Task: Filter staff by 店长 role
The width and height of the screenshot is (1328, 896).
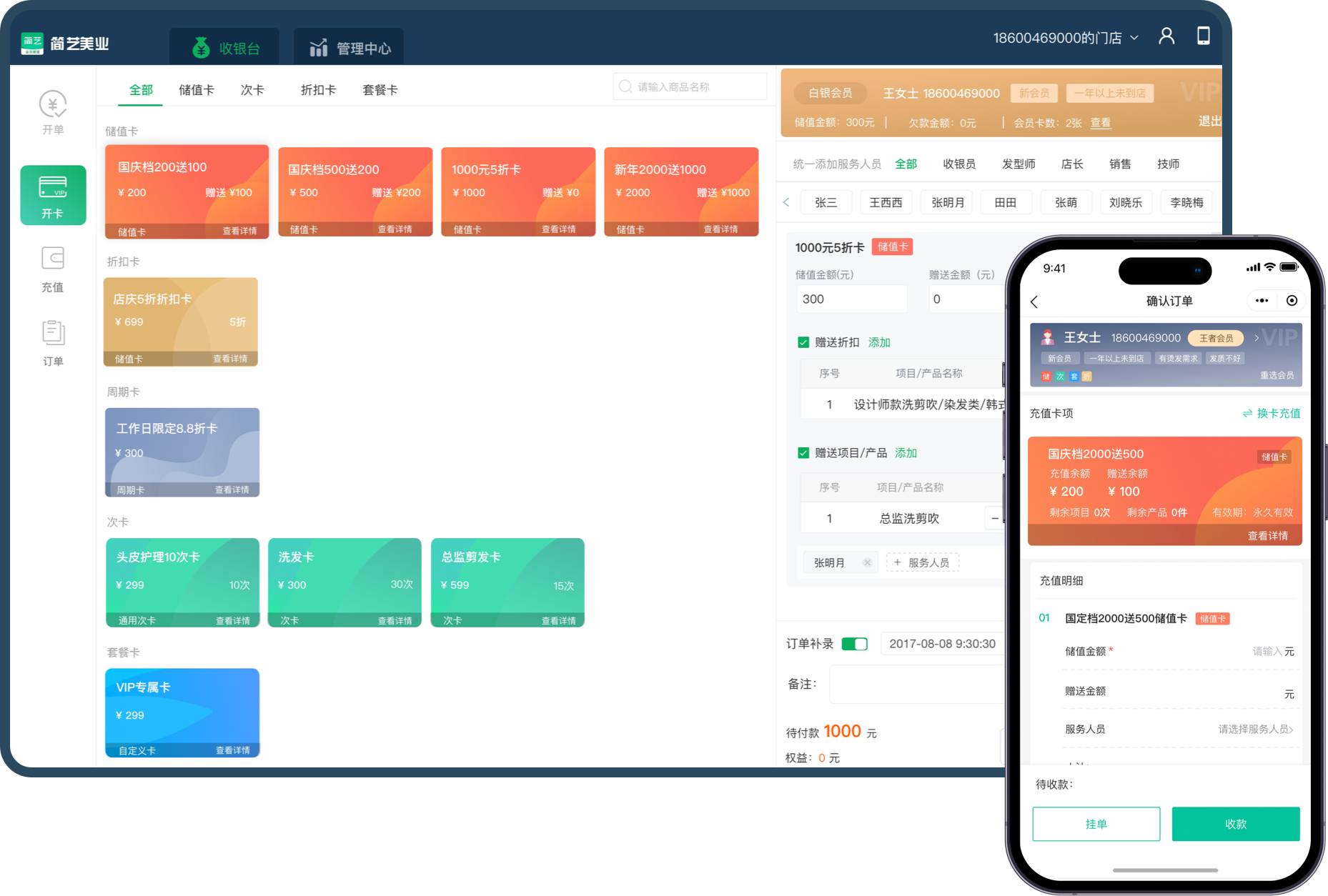Action: 1072,164
